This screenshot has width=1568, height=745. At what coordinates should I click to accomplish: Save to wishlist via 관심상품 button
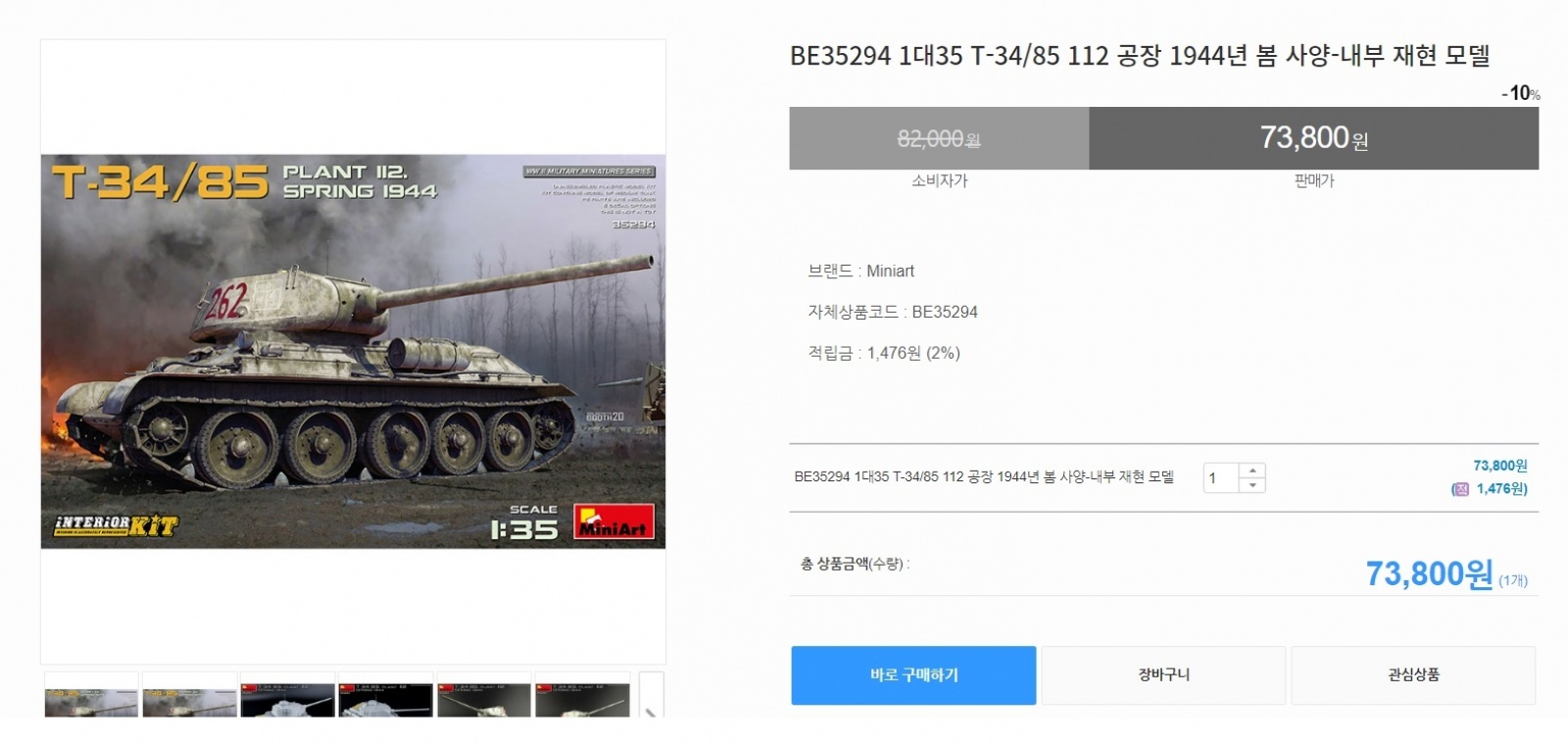pos(1413,675)
